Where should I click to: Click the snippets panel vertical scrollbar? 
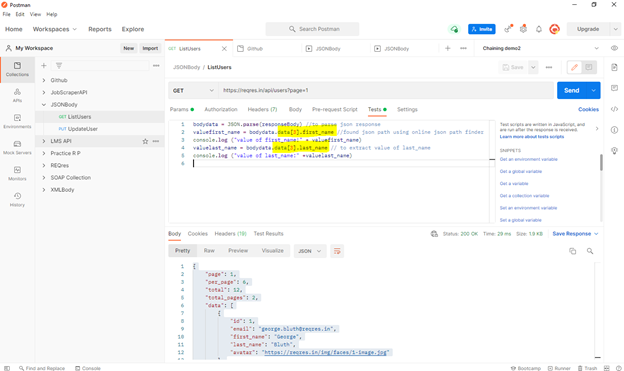pos(601,162)
